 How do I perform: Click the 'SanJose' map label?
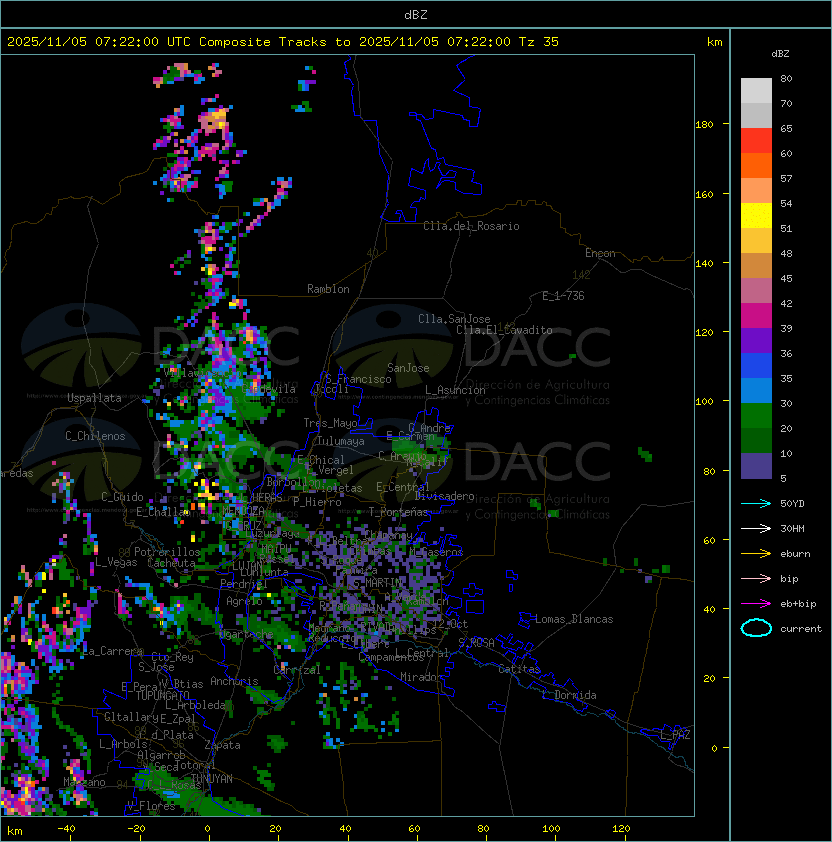point(408,368)
